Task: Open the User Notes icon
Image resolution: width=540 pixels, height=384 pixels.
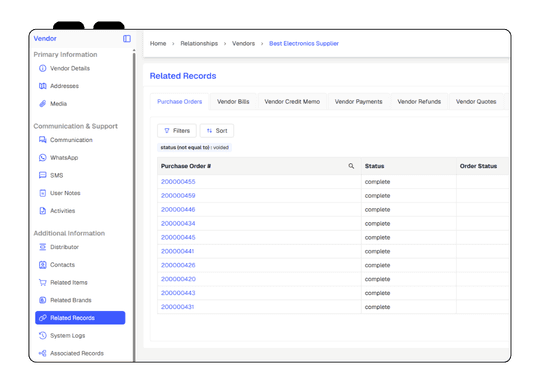Action: click(42, 193)
